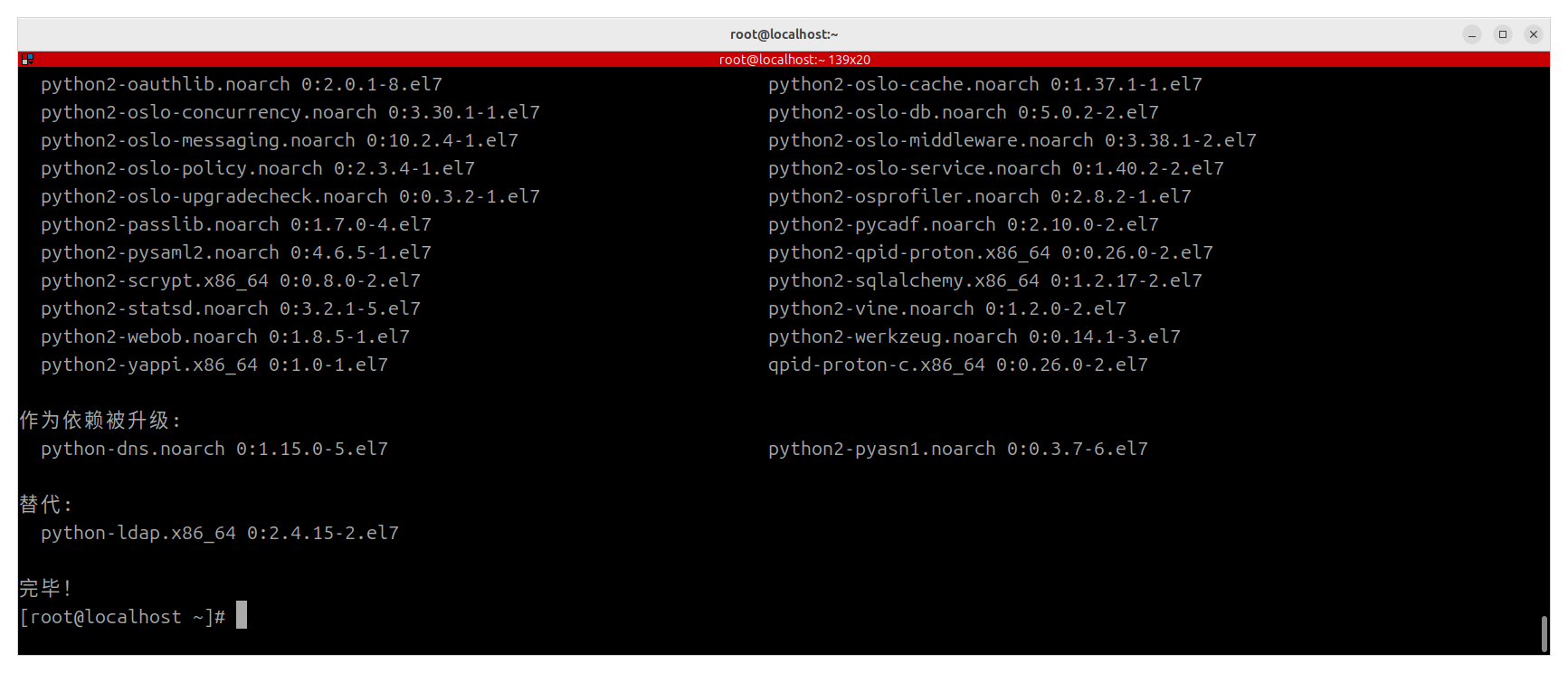Click the terminal prompt cursor block
This screenshot has height=673, width=1568.
[242, 615]
